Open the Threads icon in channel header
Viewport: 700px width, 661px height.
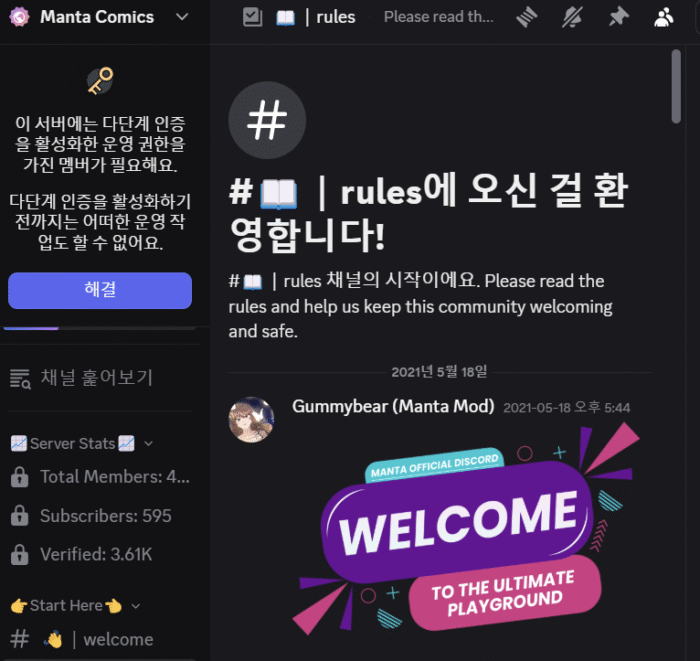tap(527, 17)
